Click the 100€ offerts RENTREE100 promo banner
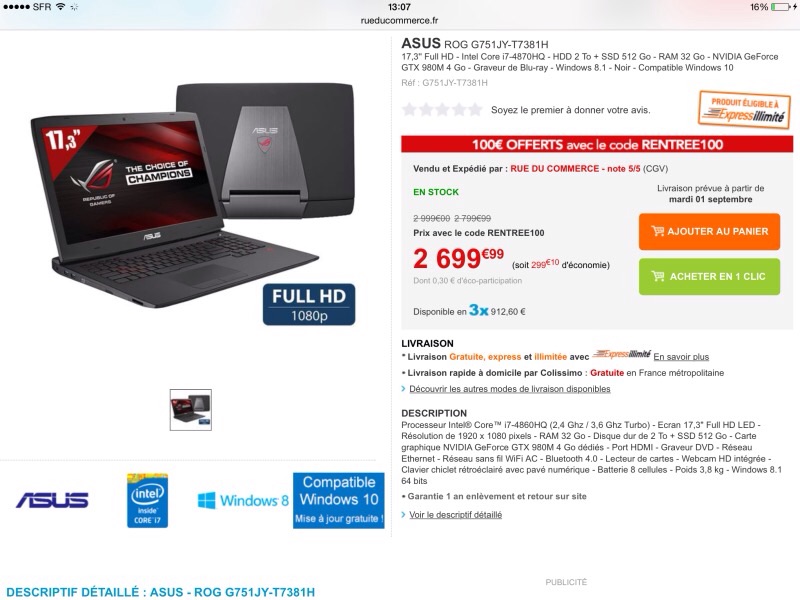Screen dimensions: 800x600 (x=597, y=144)
